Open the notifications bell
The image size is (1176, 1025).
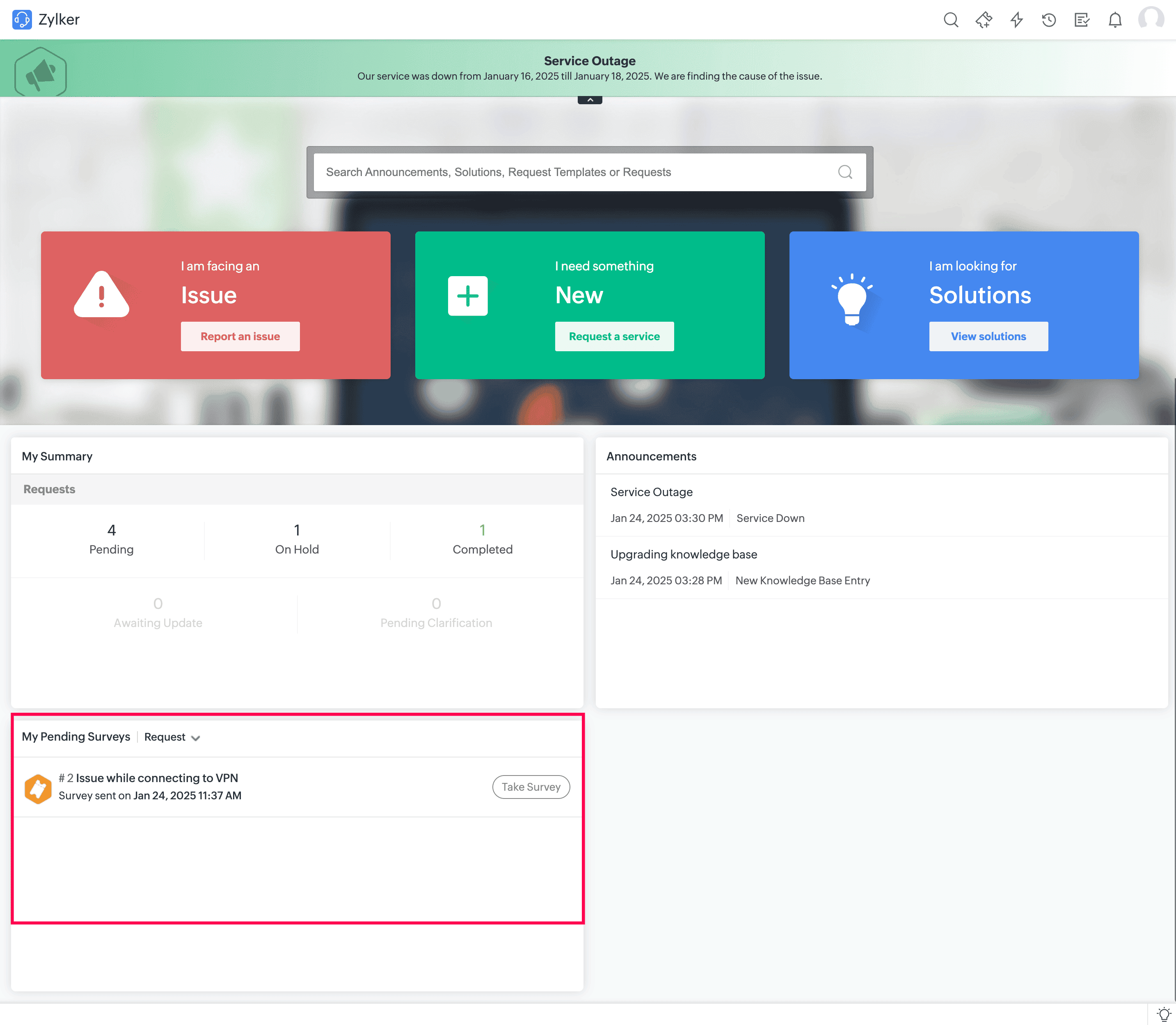point(1115,20)
